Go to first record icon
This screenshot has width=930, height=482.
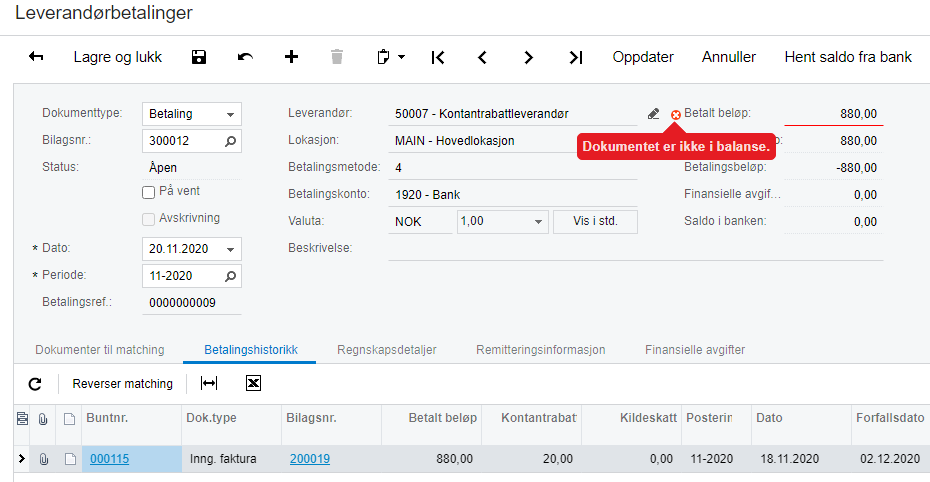[x=438, y=58]
